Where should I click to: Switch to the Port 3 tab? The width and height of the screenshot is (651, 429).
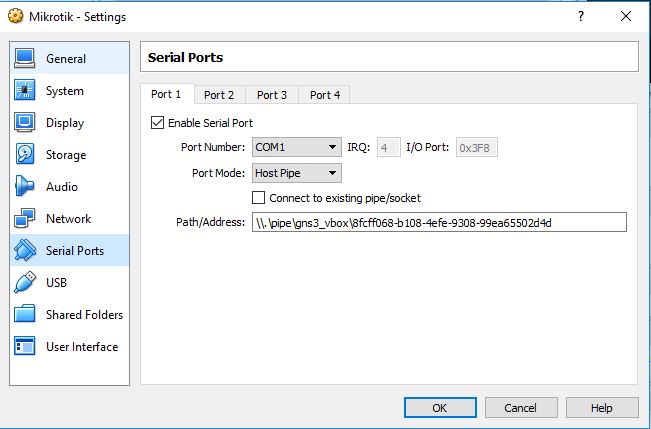[x=272, y=95]
